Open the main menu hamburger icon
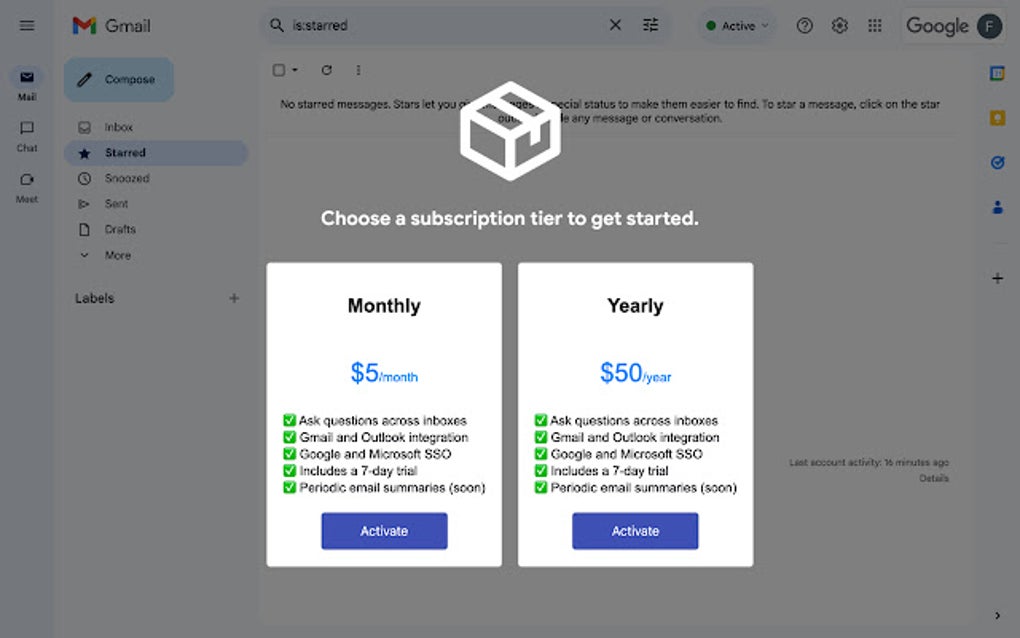1020x638 pixels. pos(27,25)
